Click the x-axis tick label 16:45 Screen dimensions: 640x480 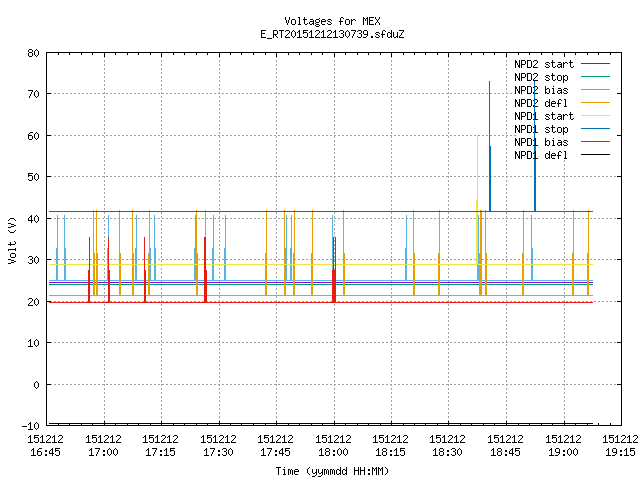click(45, 452)
